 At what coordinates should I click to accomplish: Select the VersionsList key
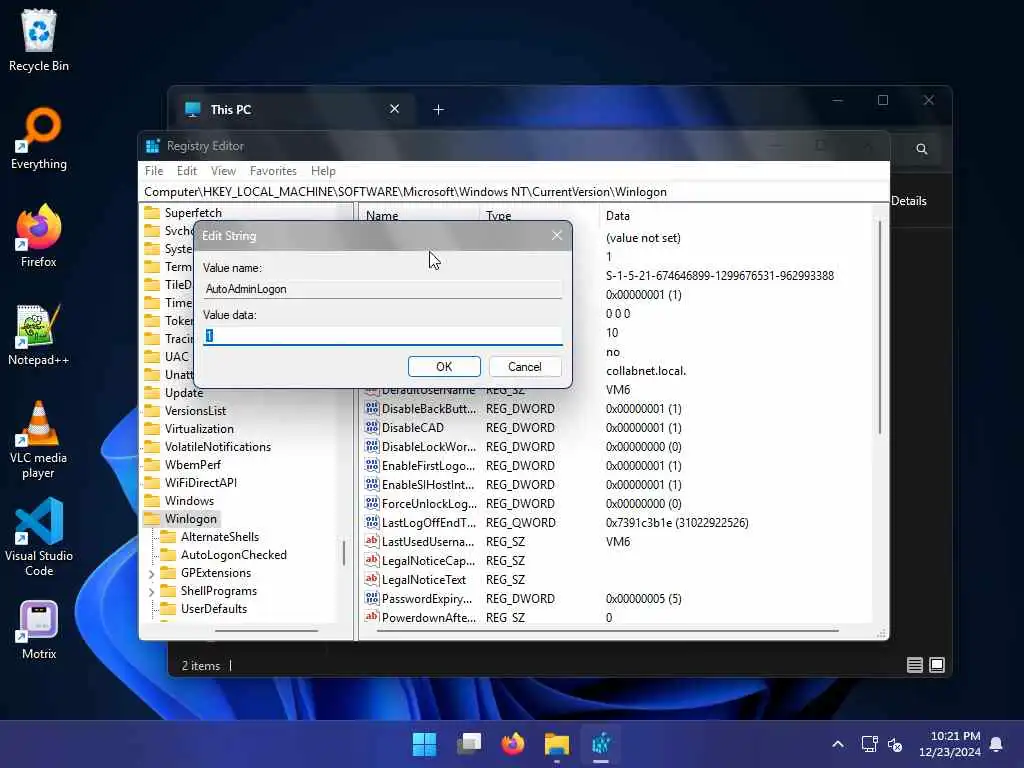195,411
